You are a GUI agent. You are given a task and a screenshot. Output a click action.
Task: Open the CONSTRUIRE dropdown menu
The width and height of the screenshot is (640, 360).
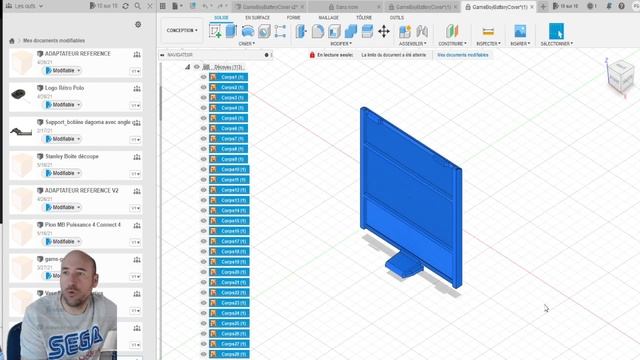click(x=452, y=44)
